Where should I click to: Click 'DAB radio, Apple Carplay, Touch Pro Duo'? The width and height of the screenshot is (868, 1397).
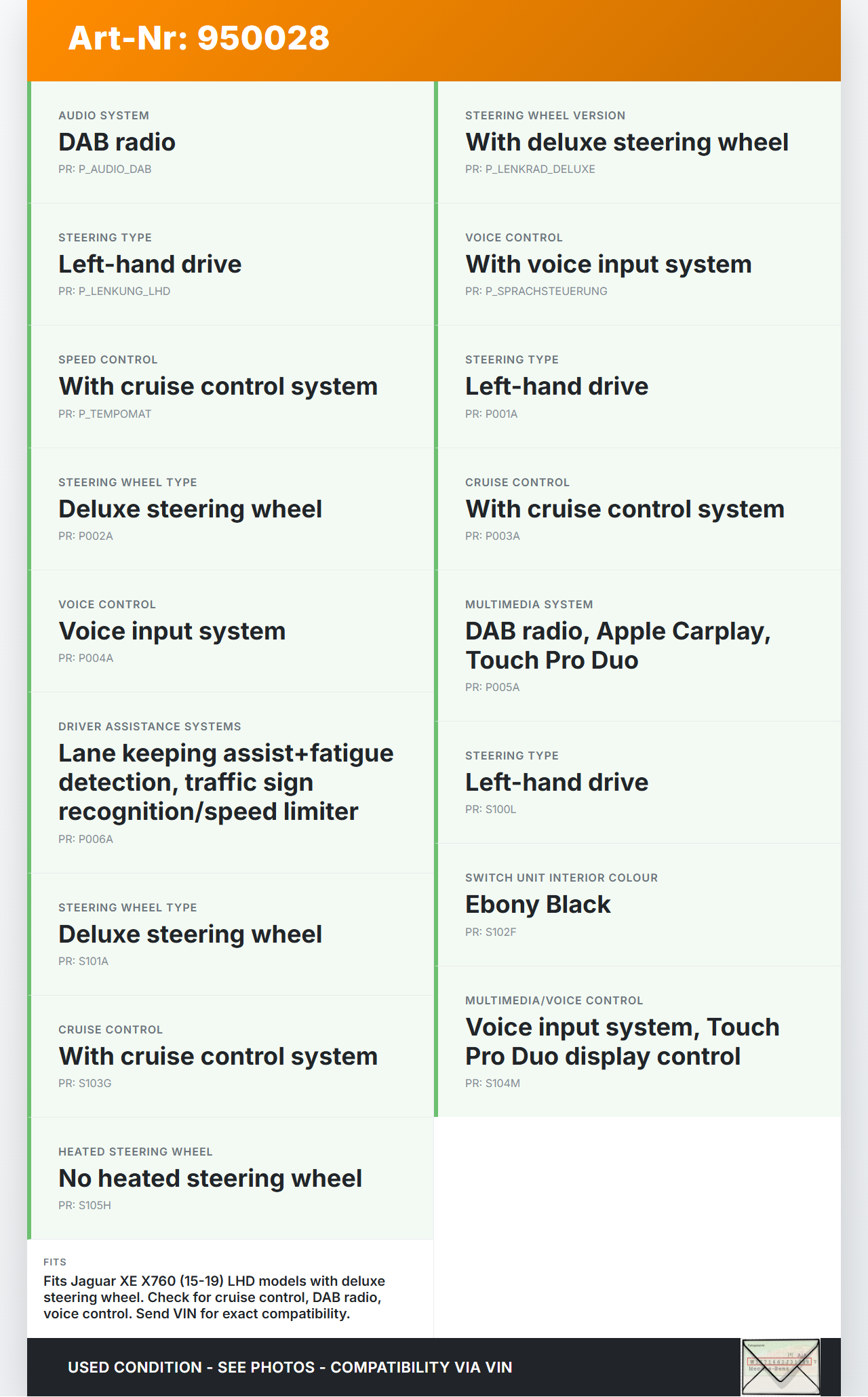point(618,646)
